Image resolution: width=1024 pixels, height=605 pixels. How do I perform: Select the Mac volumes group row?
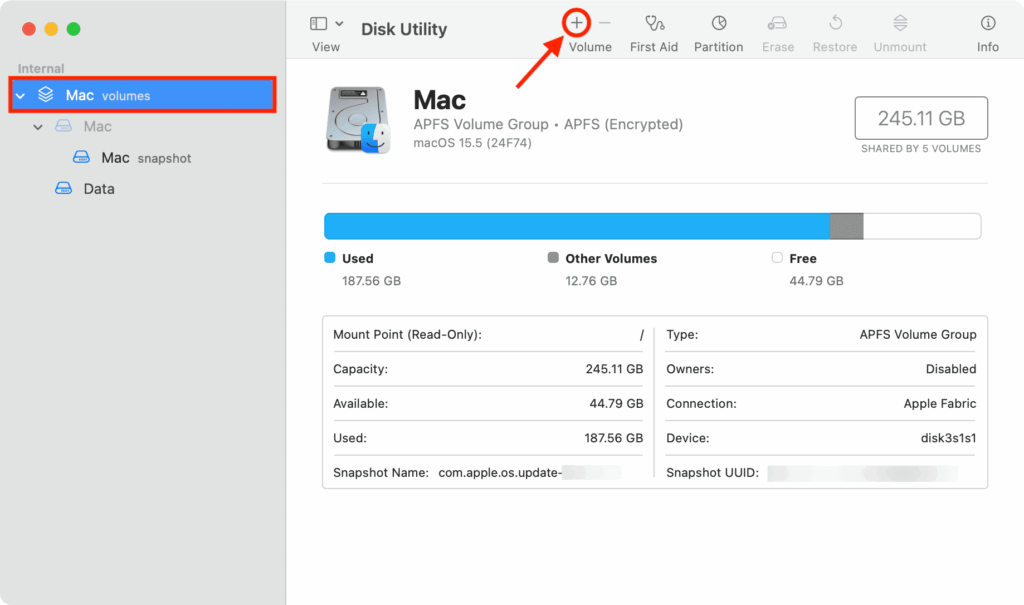click(142, 95)
